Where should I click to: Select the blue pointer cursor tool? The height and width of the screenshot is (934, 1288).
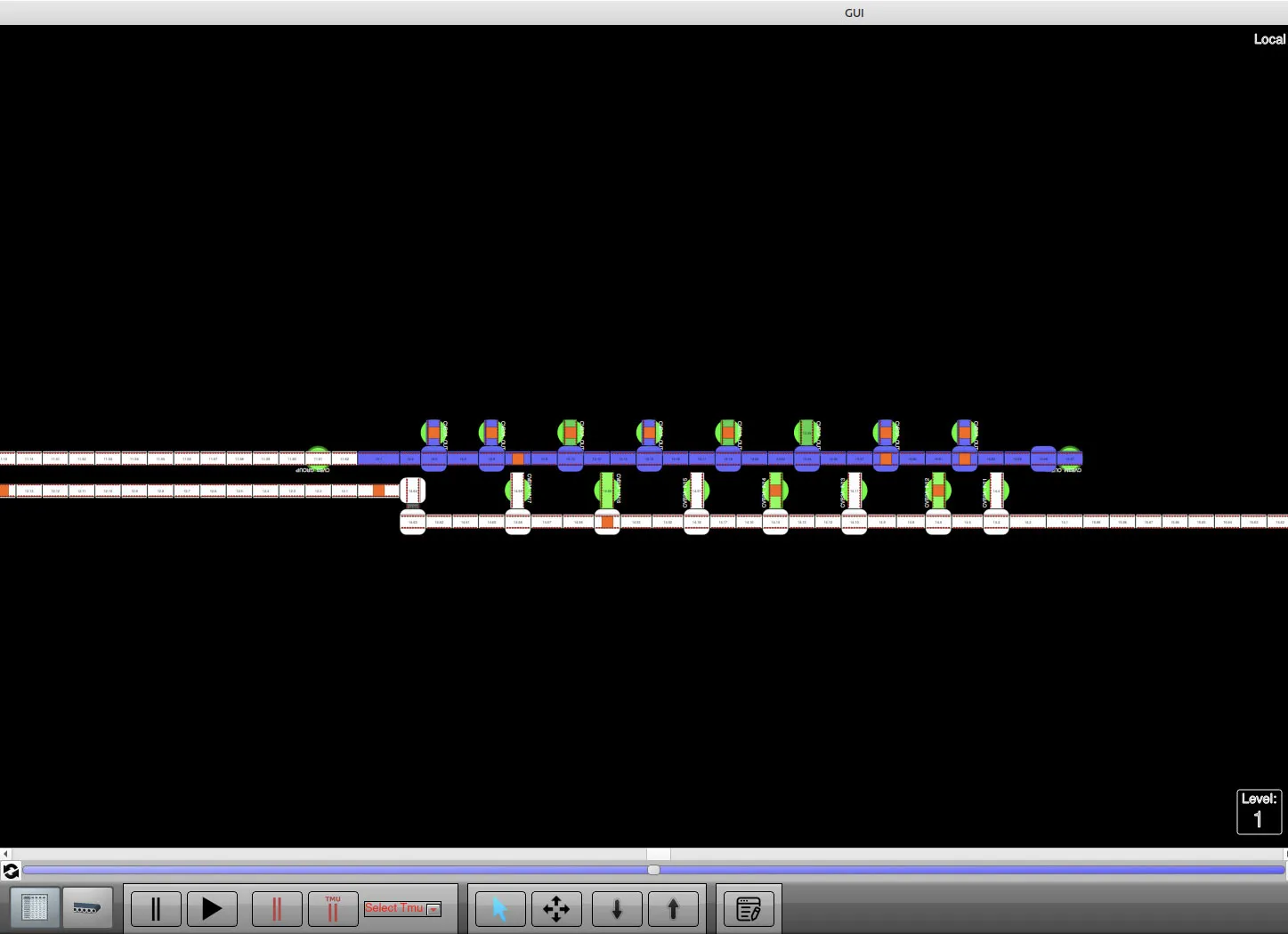499,909
